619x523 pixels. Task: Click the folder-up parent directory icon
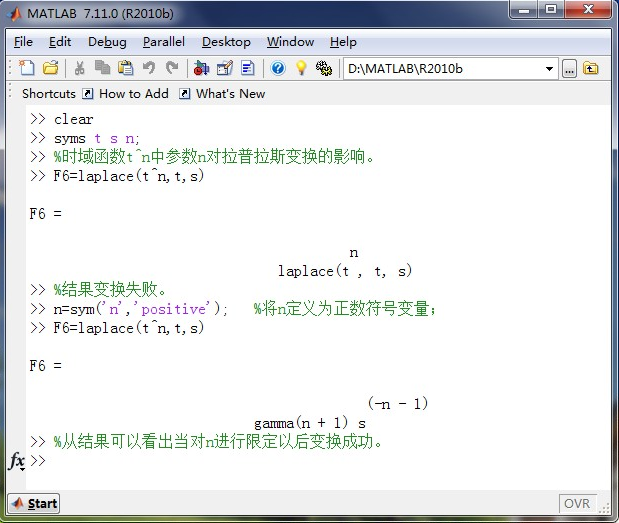click(591, 69)
